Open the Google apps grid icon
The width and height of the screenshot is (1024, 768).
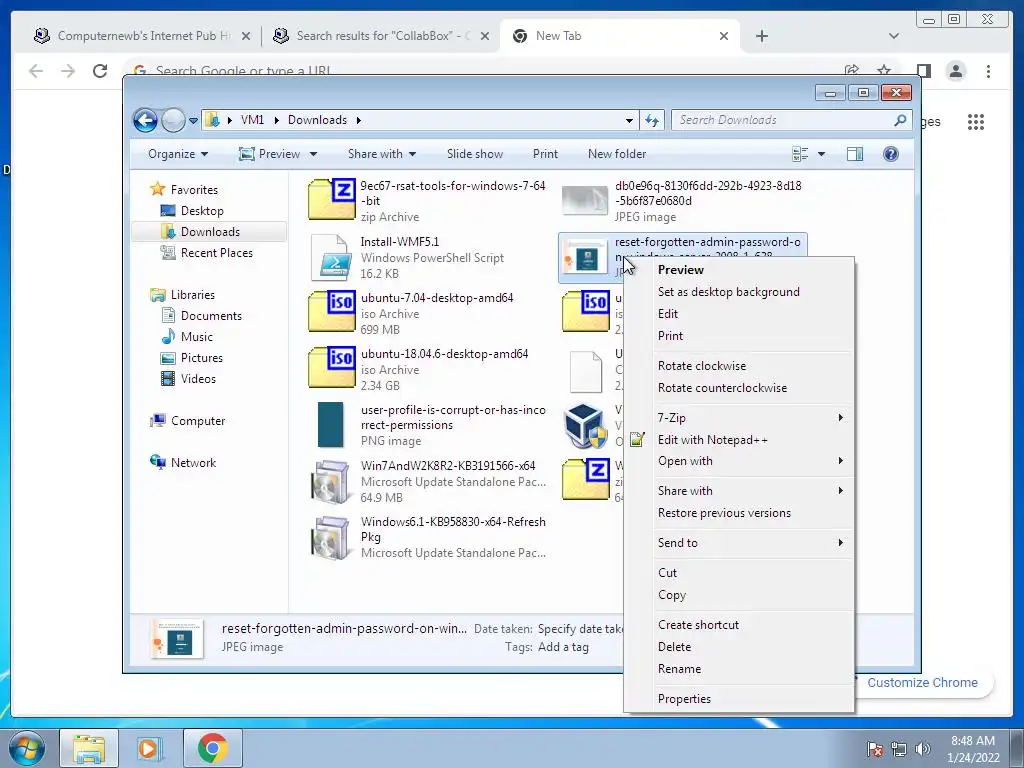click(976, 121)
